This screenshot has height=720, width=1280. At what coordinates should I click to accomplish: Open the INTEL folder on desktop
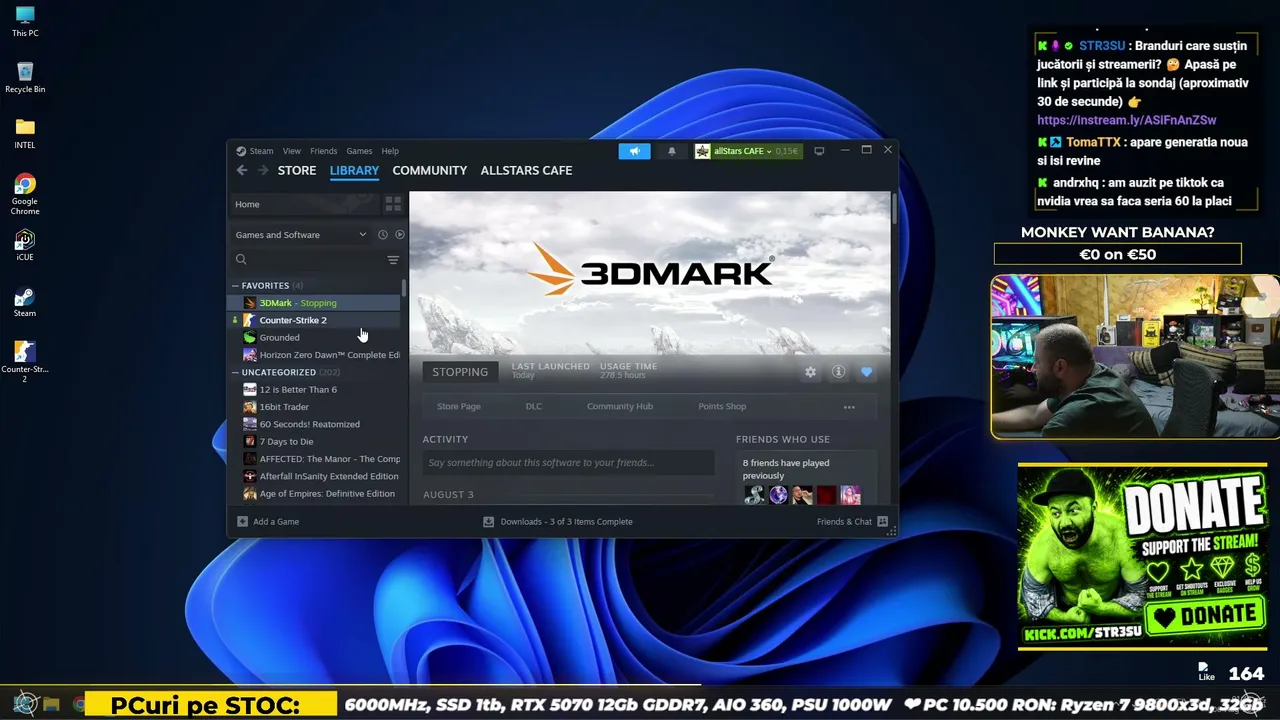(x=25, y=134)
